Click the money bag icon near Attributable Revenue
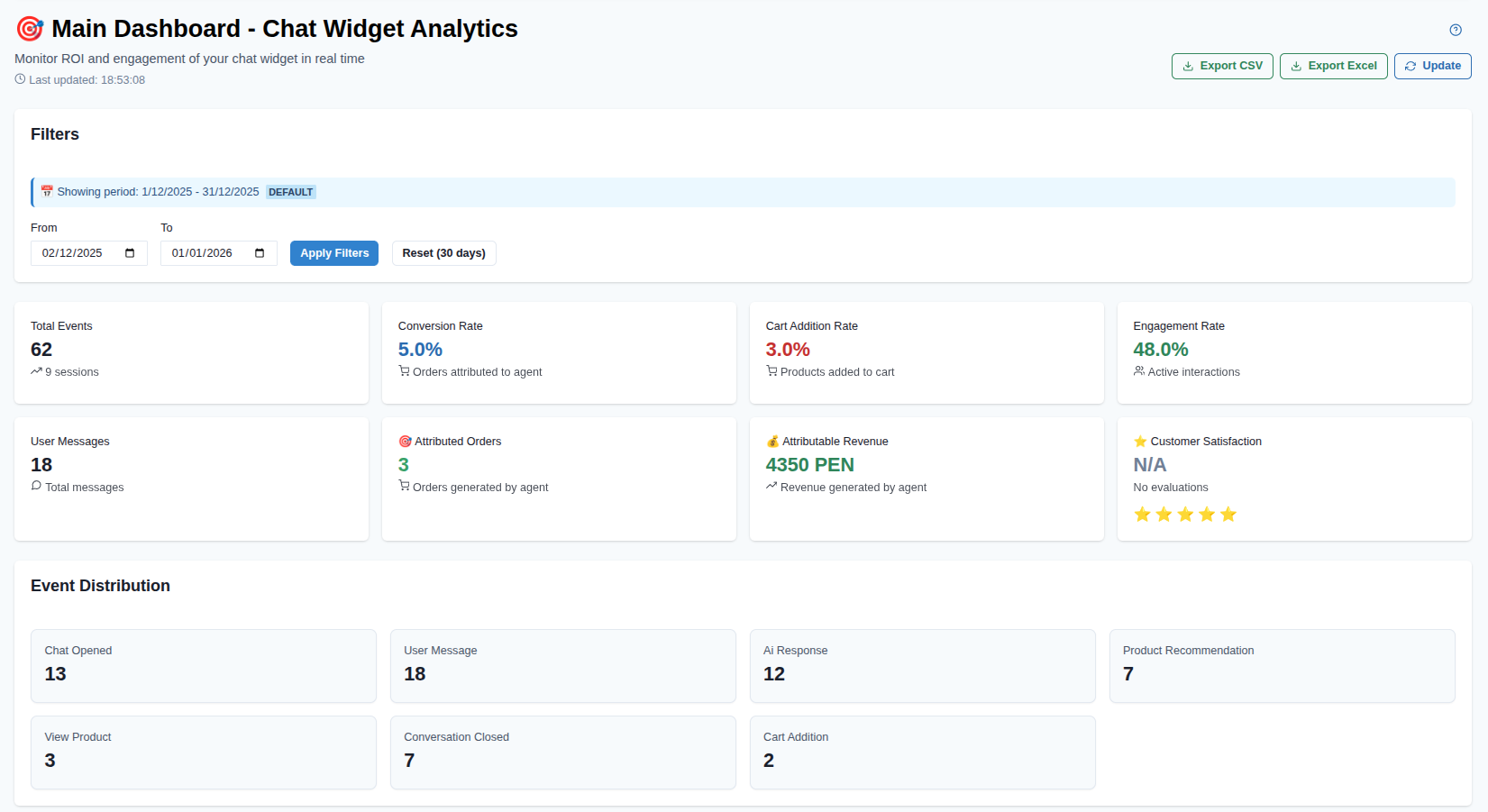The image size is (1488, 812). coord(772,441)
